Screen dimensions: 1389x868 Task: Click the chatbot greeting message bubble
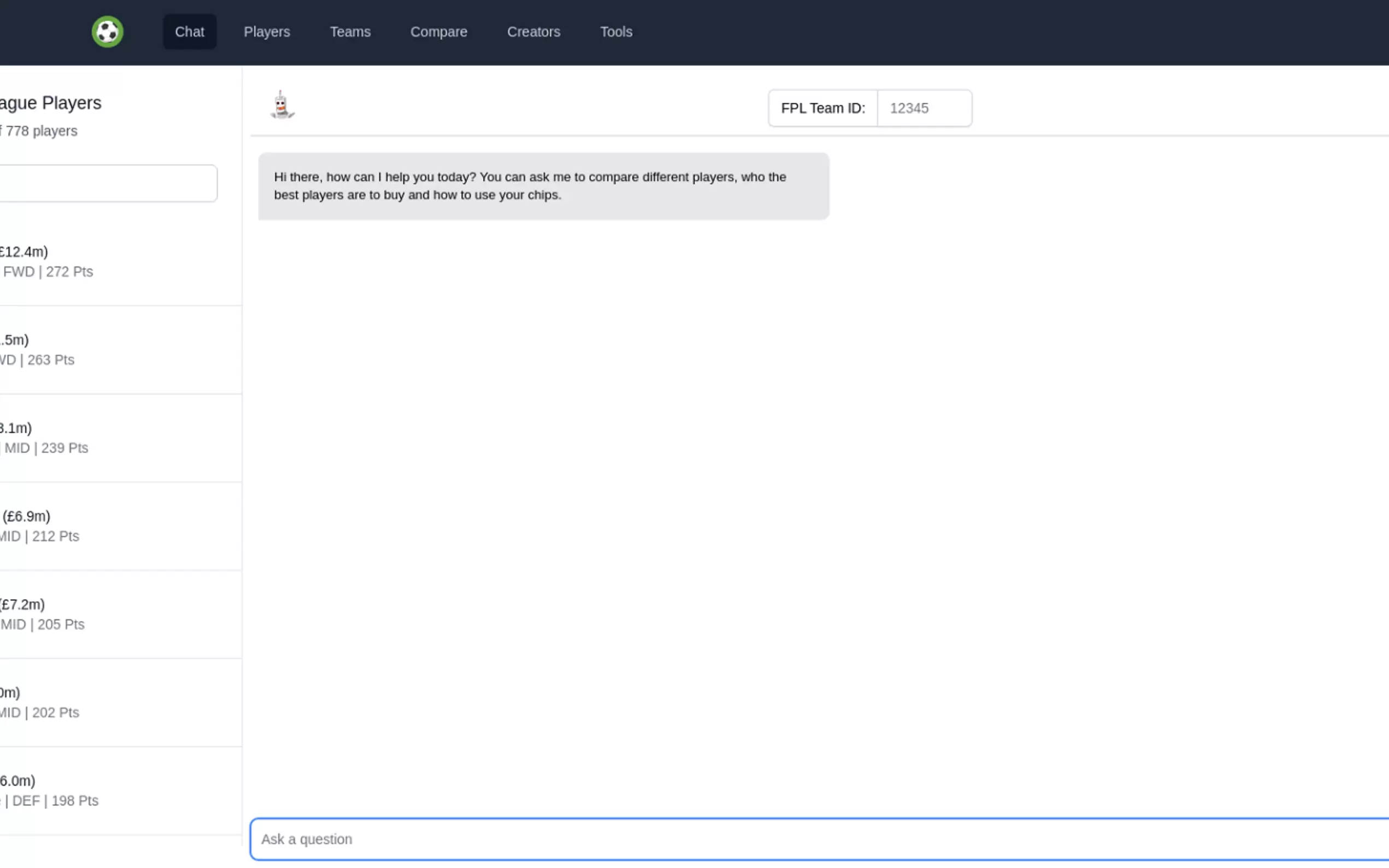pos(542,186)
